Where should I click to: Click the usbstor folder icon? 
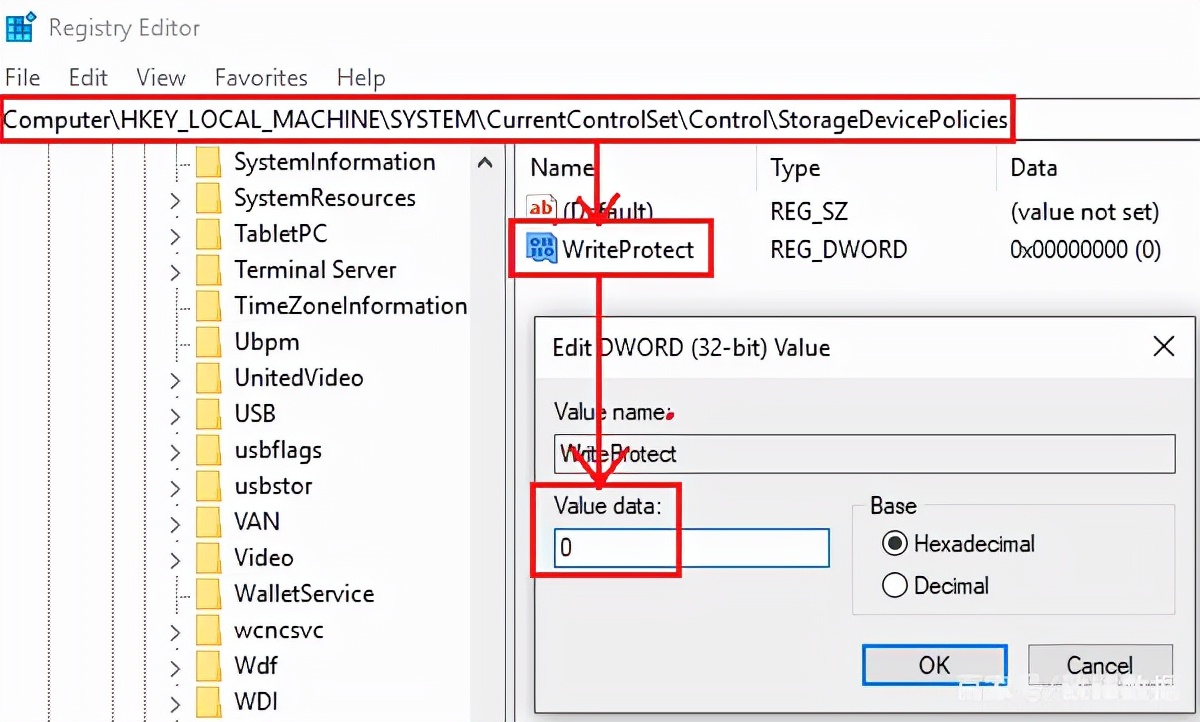[x=207, y=486]
